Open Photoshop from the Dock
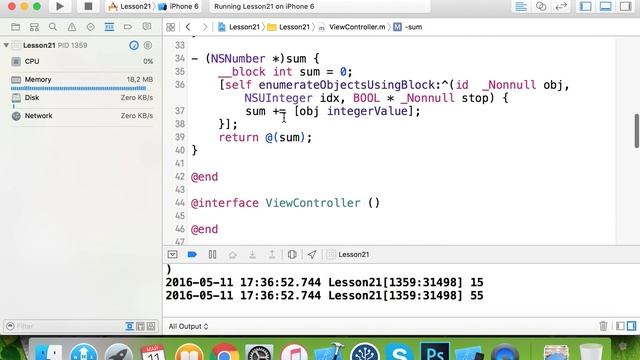Screen dimensions: 640x360 coord(434,352)
